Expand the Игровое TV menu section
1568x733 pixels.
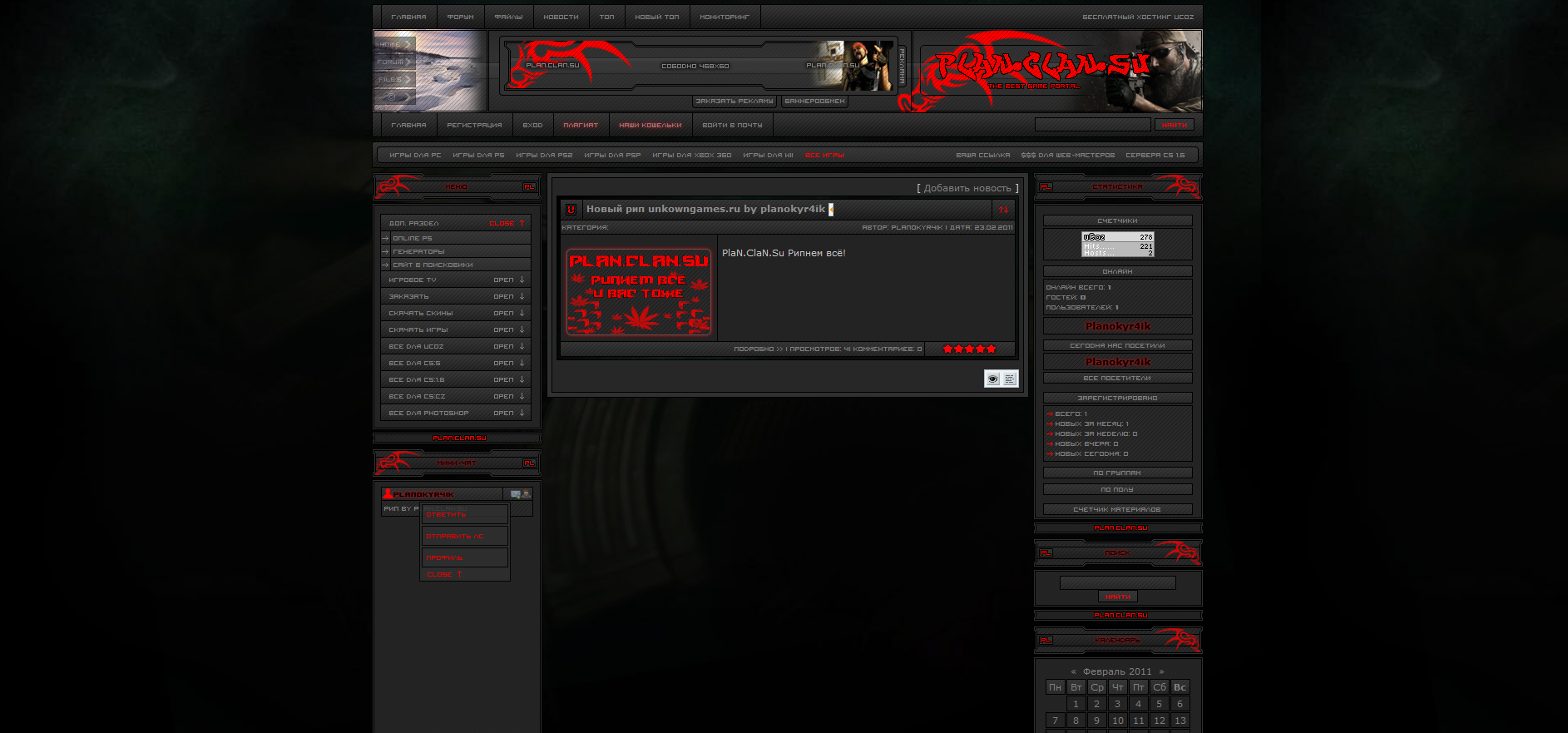tap(508, 280)
